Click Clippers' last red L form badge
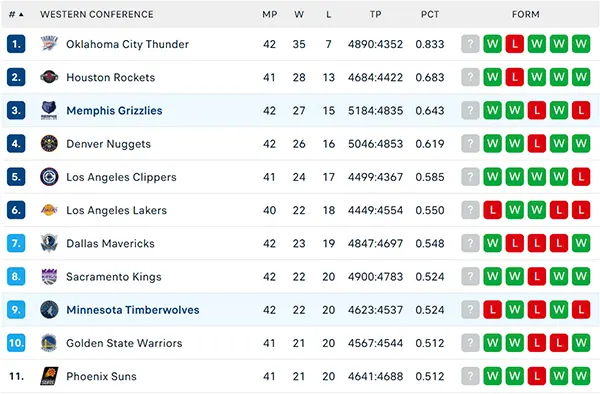Viewport: 600px width, 394px height. (x=581, y=177)
